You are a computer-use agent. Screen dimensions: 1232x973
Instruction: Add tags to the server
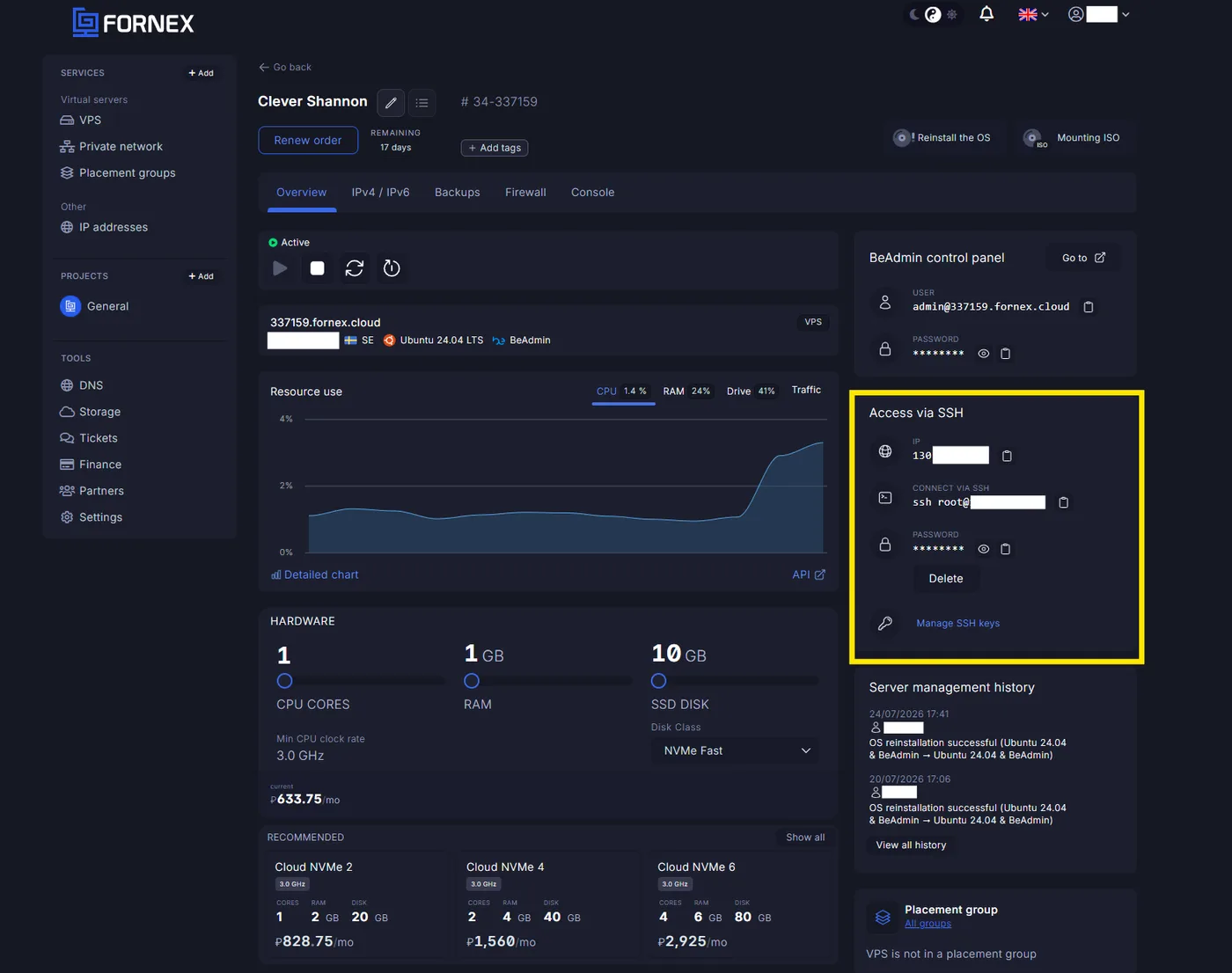point(495,148)
